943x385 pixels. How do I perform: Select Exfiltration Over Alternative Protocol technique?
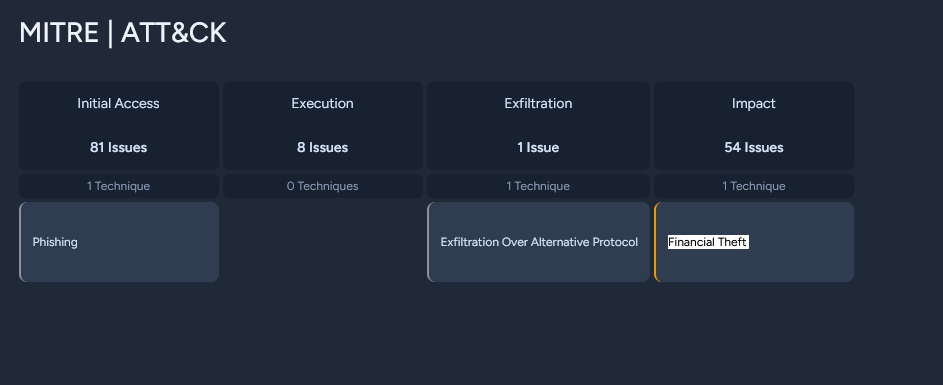coord(538,242)
